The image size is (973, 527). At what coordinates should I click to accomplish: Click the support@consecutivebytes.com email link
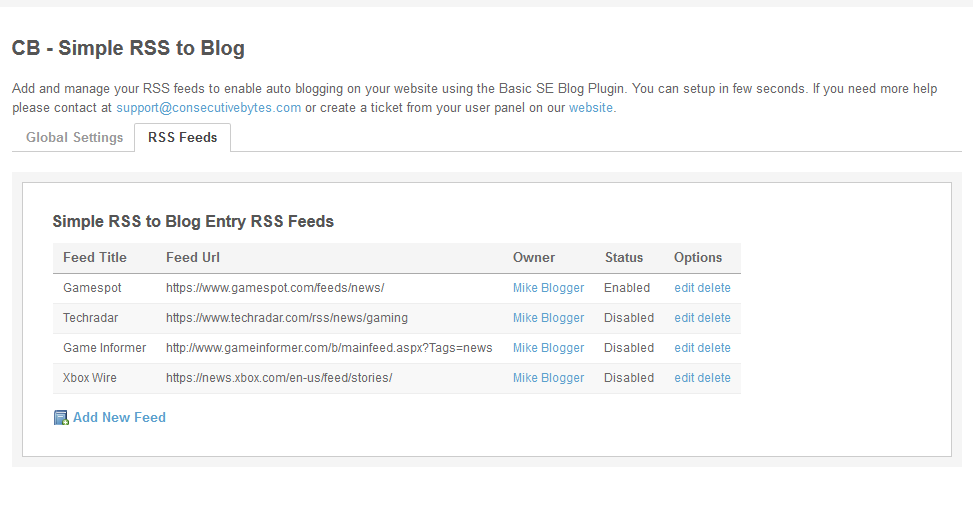click(208, 108)
